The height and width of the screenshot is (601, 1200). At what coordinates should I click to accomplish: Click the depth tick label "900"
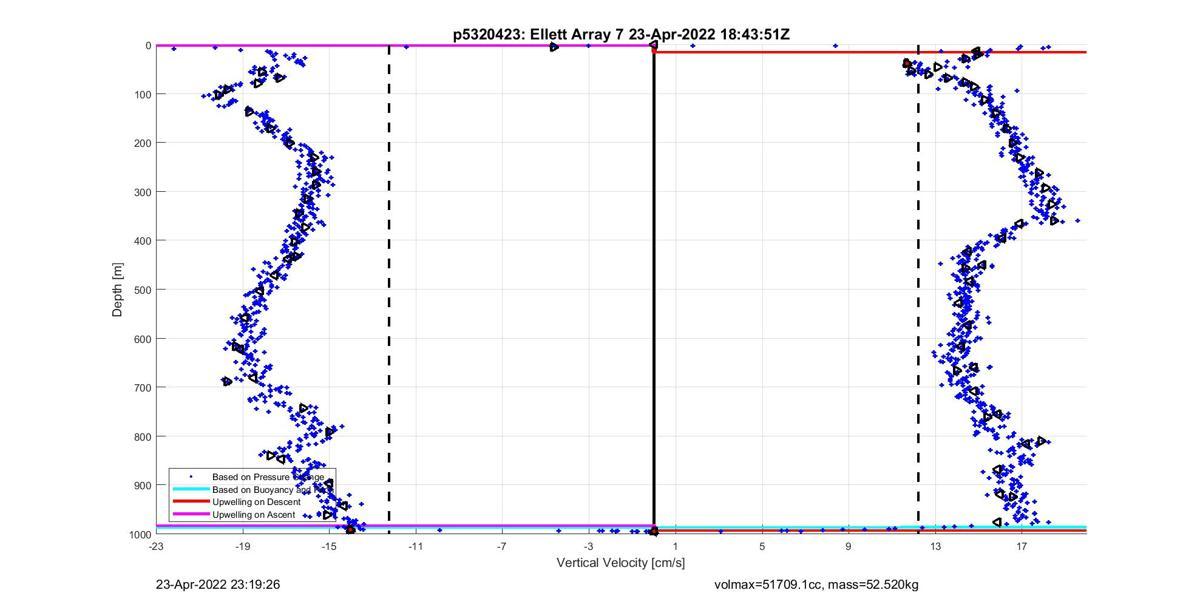142,486
